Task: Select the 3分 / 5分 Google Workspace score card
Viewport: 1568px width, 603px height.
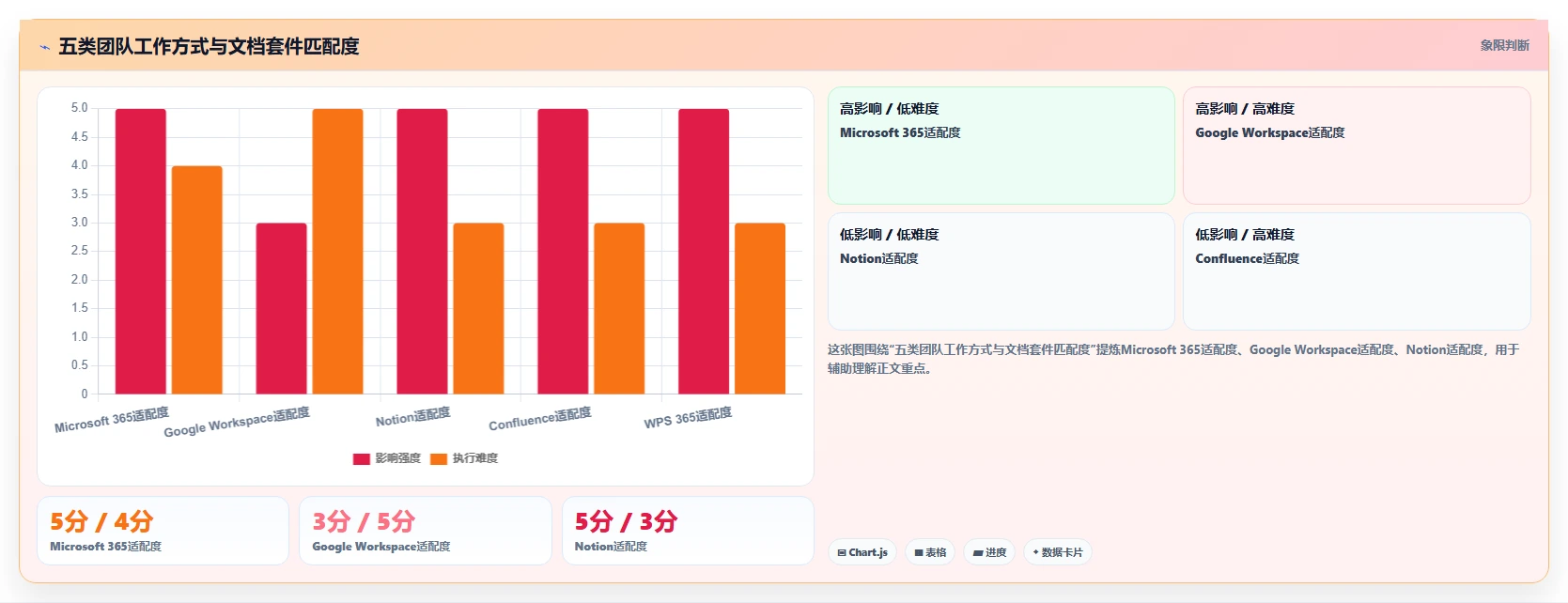Action: (426, 531)
